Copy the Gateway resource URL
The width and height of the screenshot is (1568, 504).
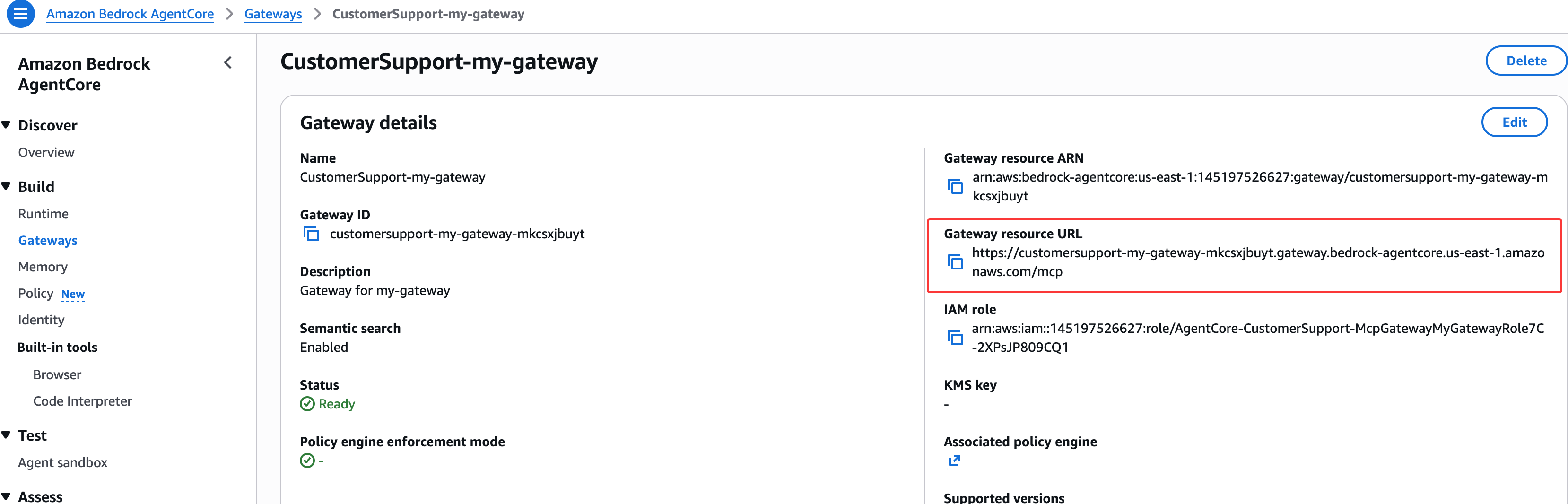click(955, 262)
